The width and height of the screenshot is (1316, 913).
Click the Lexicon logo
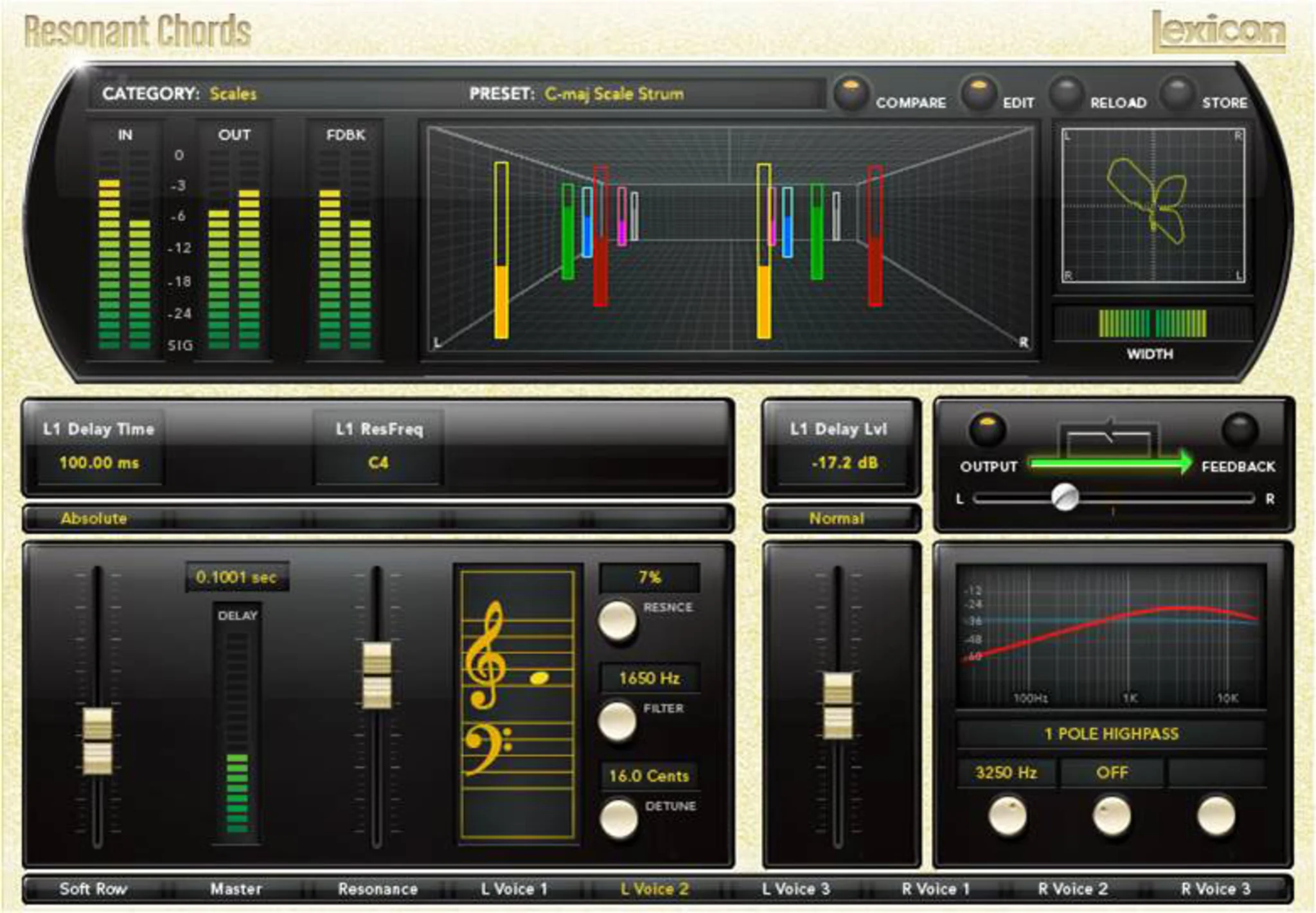[1218, 31]
